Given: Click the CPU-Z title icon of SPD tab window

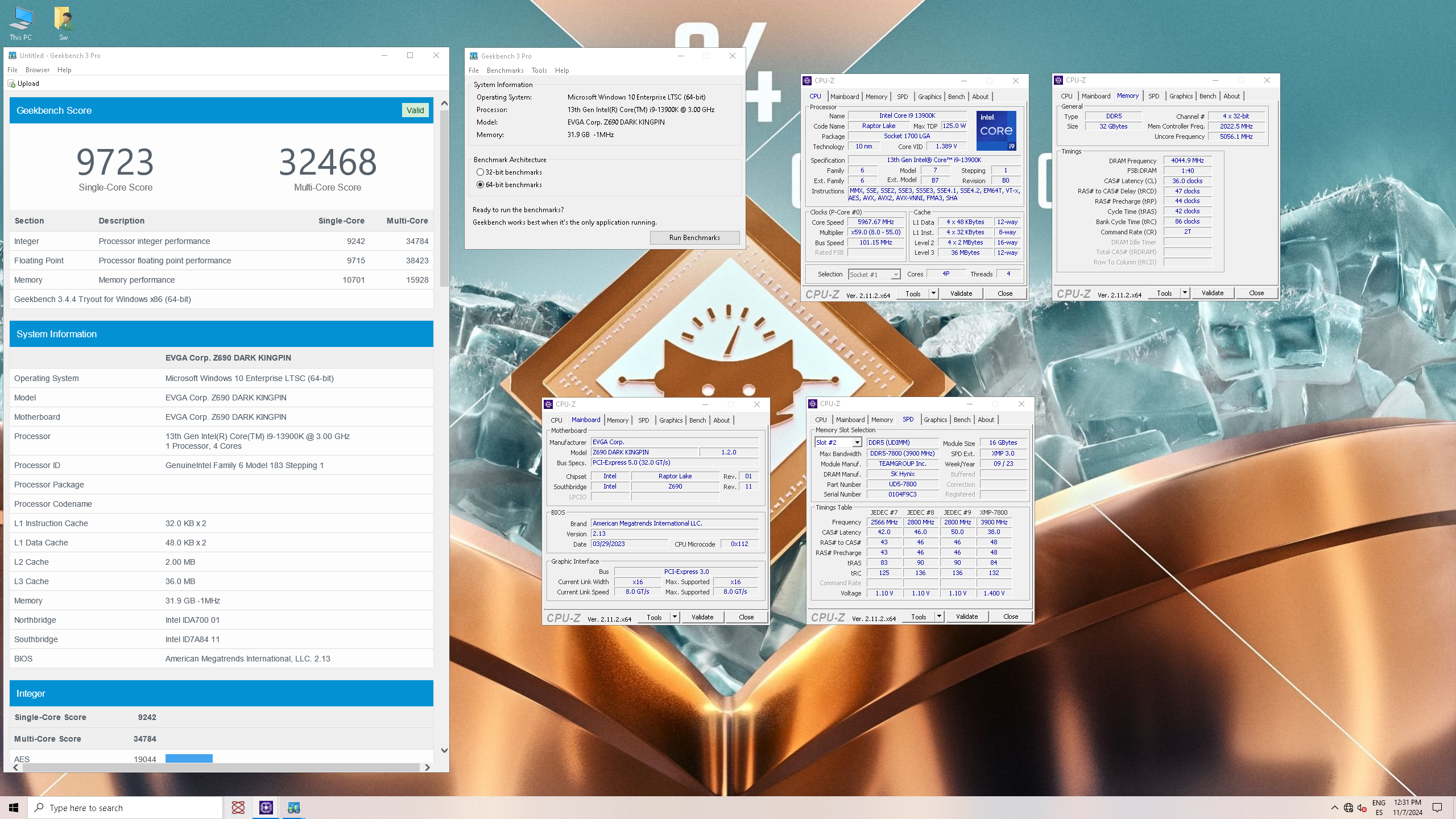Looking at the screenshot, I should (813, 404).
